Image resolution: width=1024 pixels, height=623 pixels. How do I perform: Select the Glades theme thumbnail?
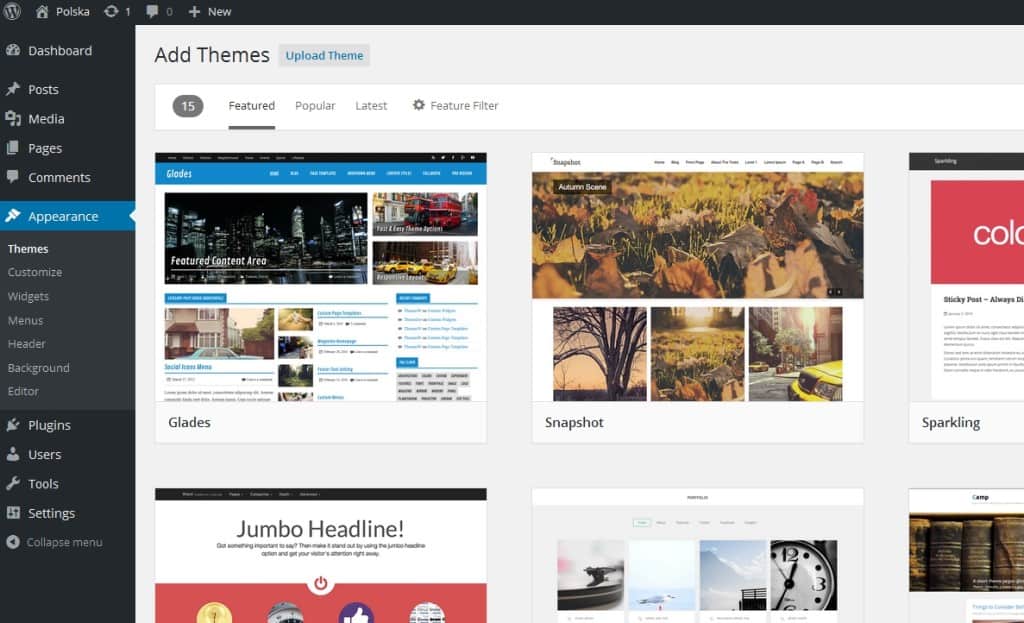pos(321,277)
